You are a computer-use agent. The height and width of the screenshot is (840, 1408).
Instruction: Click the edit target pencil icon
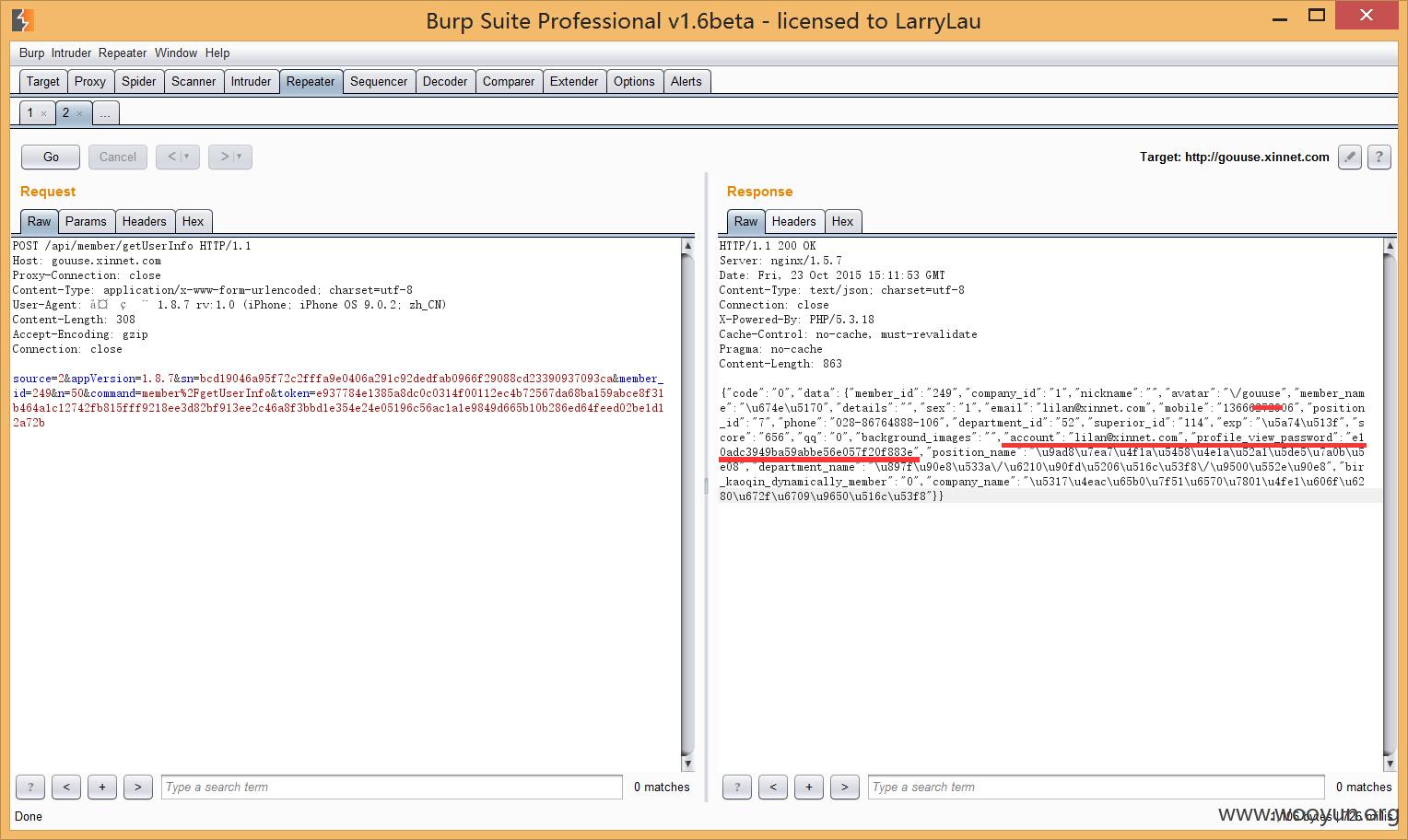coord(1349,157)
